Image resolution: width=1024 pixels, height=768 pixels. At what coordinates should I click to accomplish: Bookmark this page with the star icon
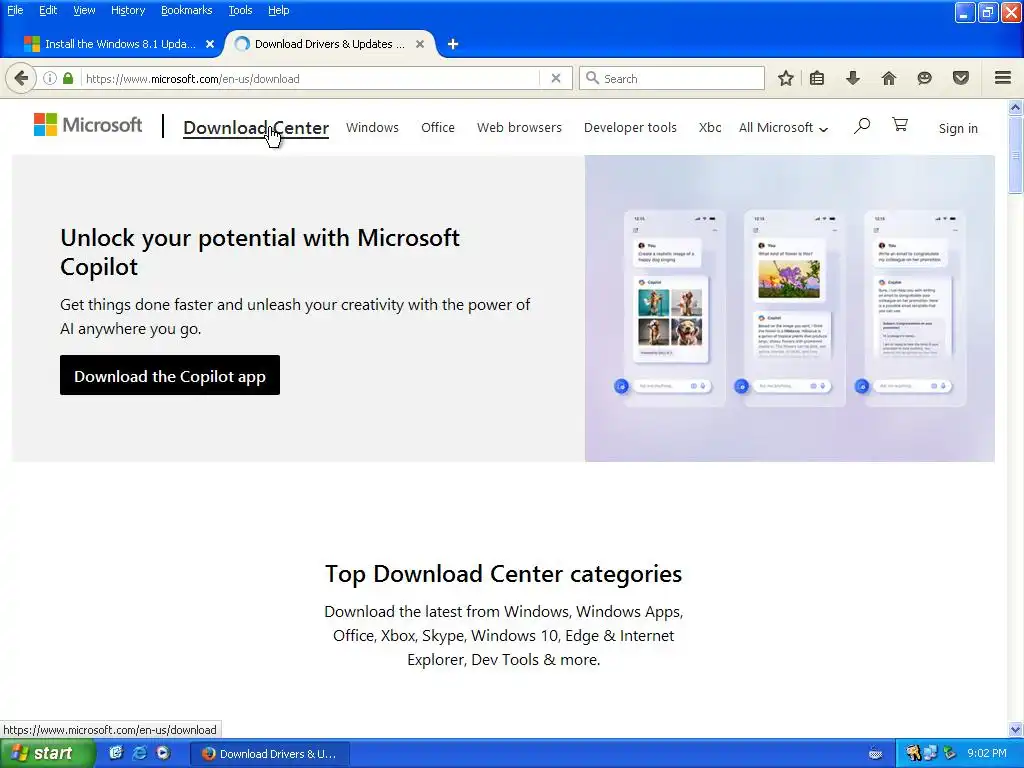point(786,78)
